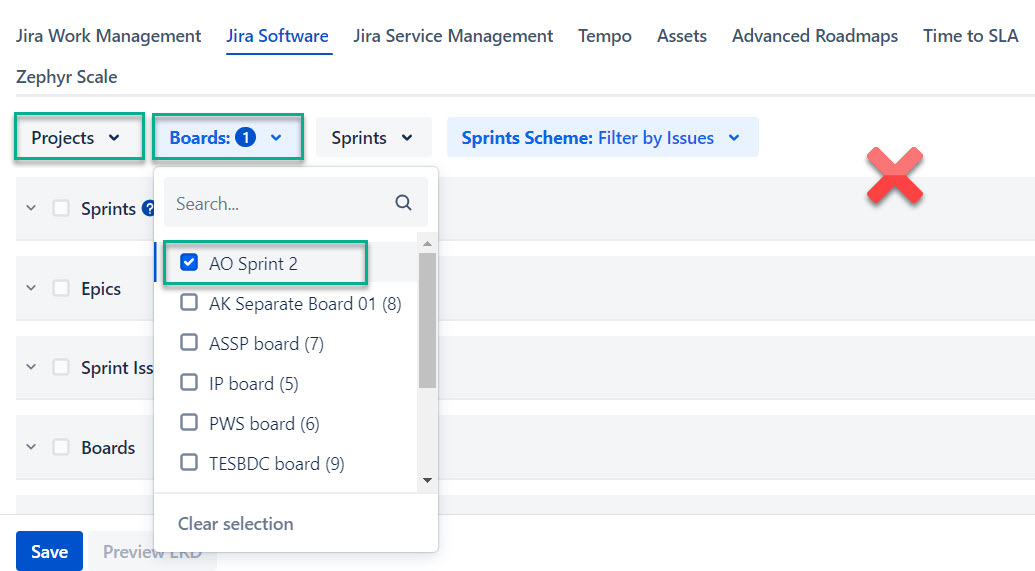Check the AK Separate Board 01 option
This screenshot has height=571, width=1035.
(x=189, y=303)
